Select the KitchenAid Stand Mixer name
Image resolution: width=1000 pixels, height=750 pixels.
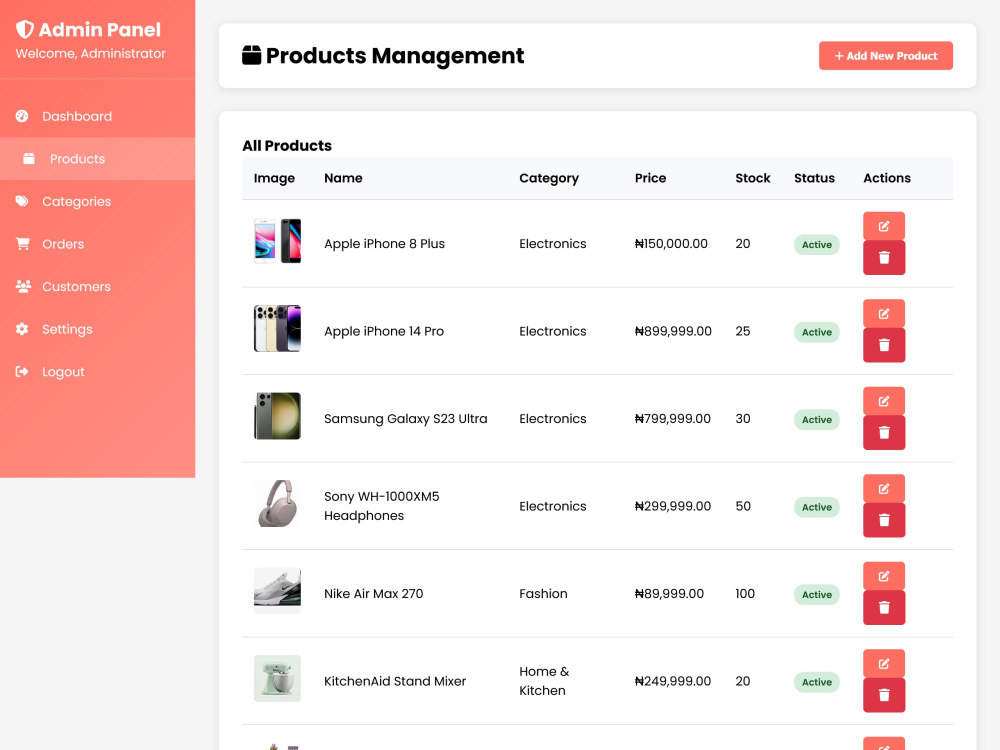pos(395,681)
